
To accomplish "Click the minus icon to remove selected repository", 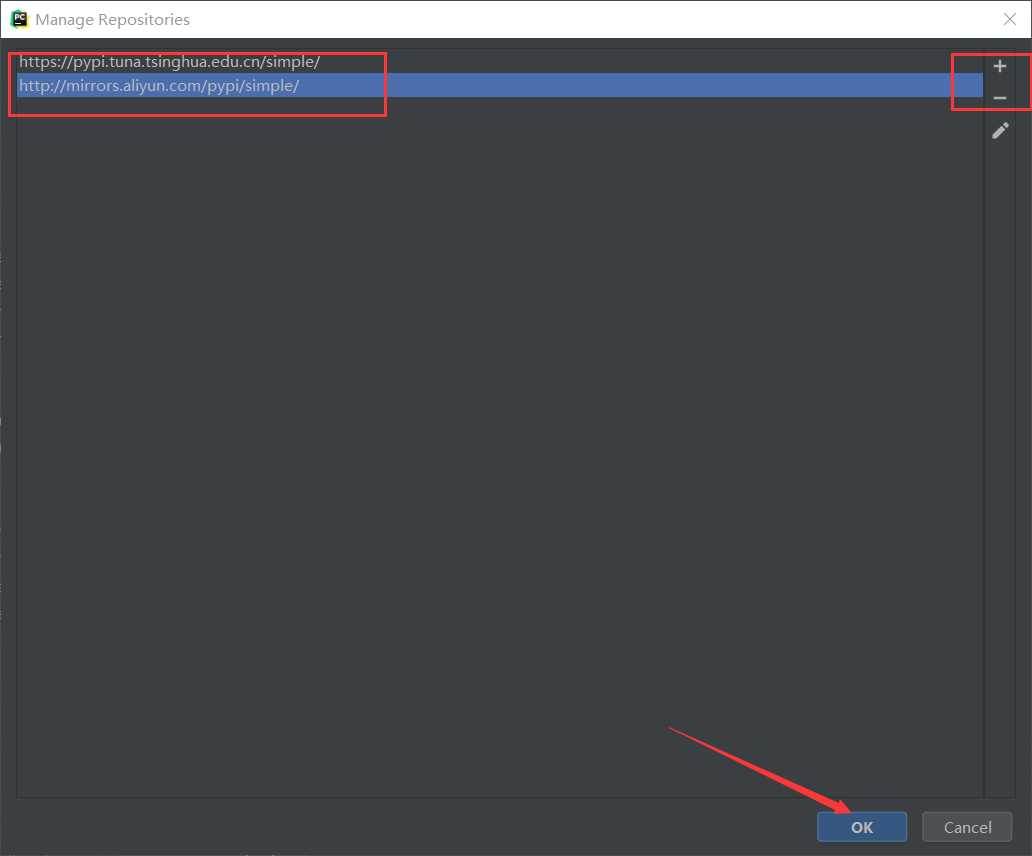I will (x=999, y=97).
